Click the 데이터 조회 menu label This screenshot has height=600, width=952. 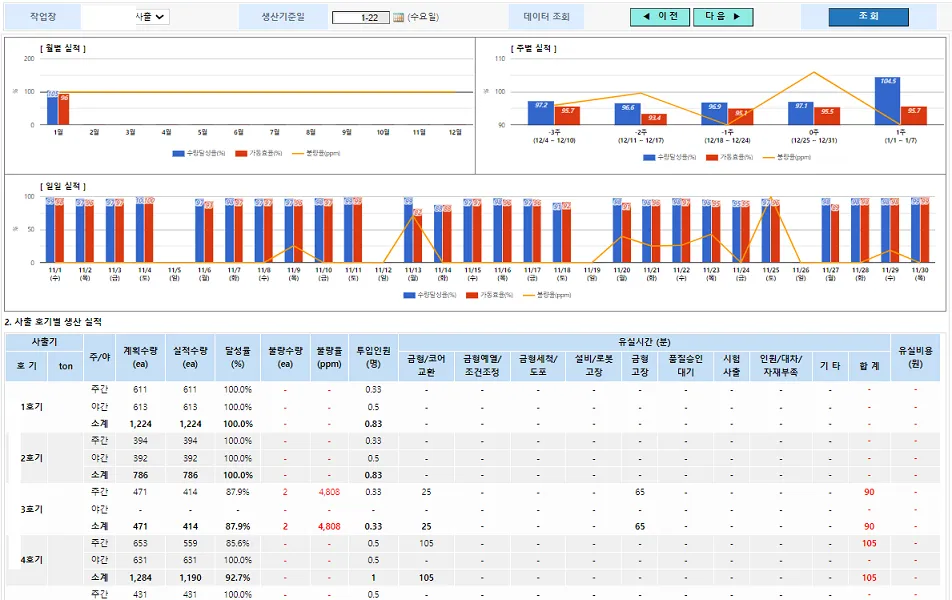coord(545,15)
